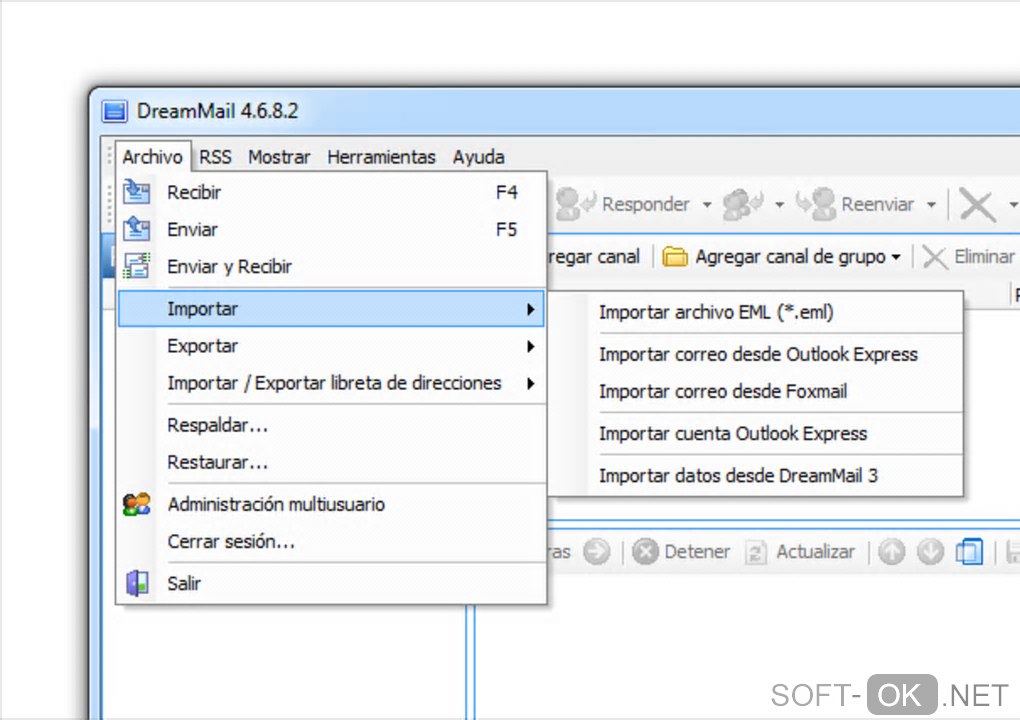Open the Mostrar menu
The height and width of the screenshot is (720, 1020).
click(x=279, y=157)
